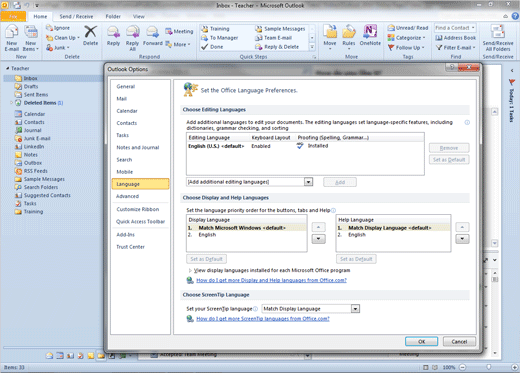Collapse the Teacher mailbox tree

click(7, 68)
